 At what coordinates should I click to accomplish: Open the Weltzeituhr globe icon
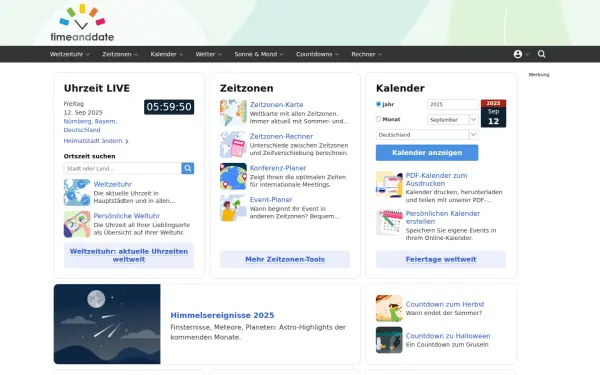point(77,192)
